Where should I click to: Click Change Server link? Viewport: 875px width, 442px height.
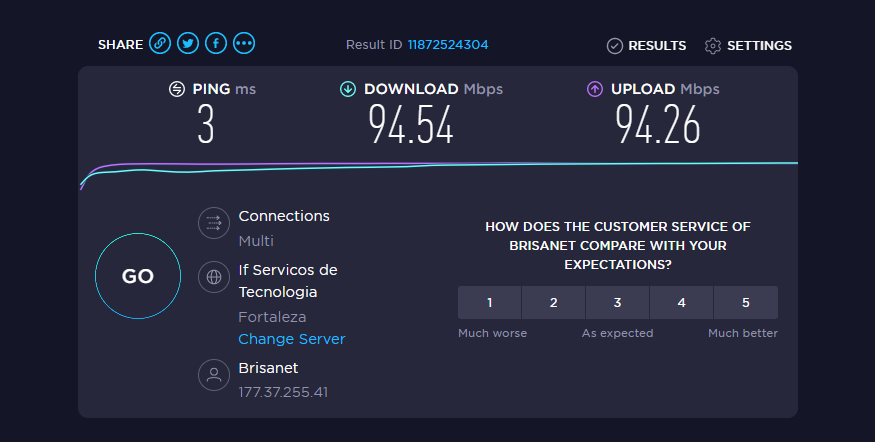click(292, 339)
